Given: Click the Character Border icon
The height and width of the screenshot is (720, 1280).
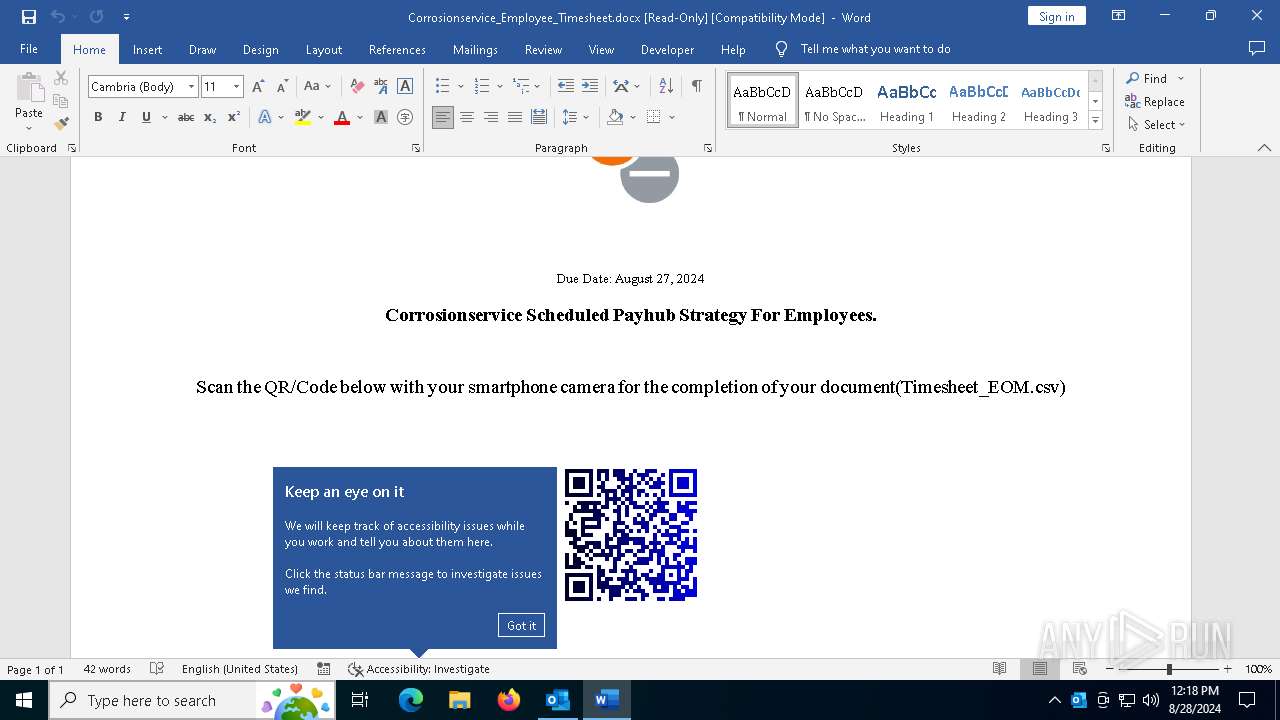Looking at the screenshot, I should (405, 87).
